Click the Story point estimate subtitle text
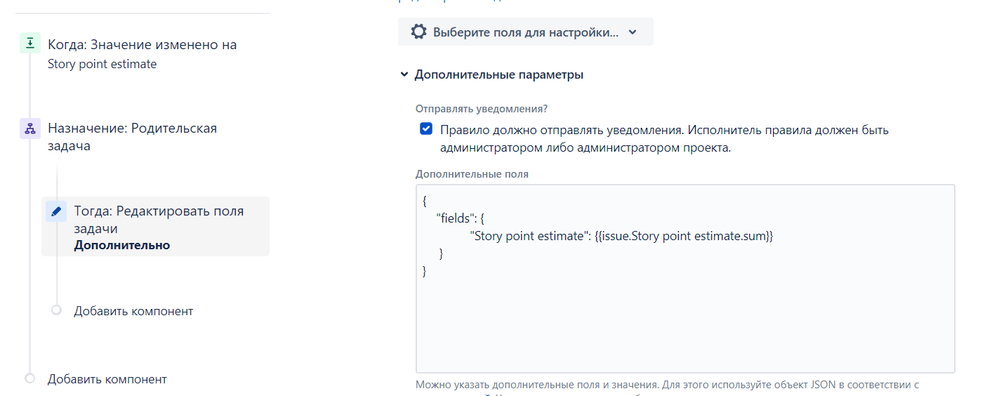The width and height of the screenshot is (999, 396). [102, 64]
